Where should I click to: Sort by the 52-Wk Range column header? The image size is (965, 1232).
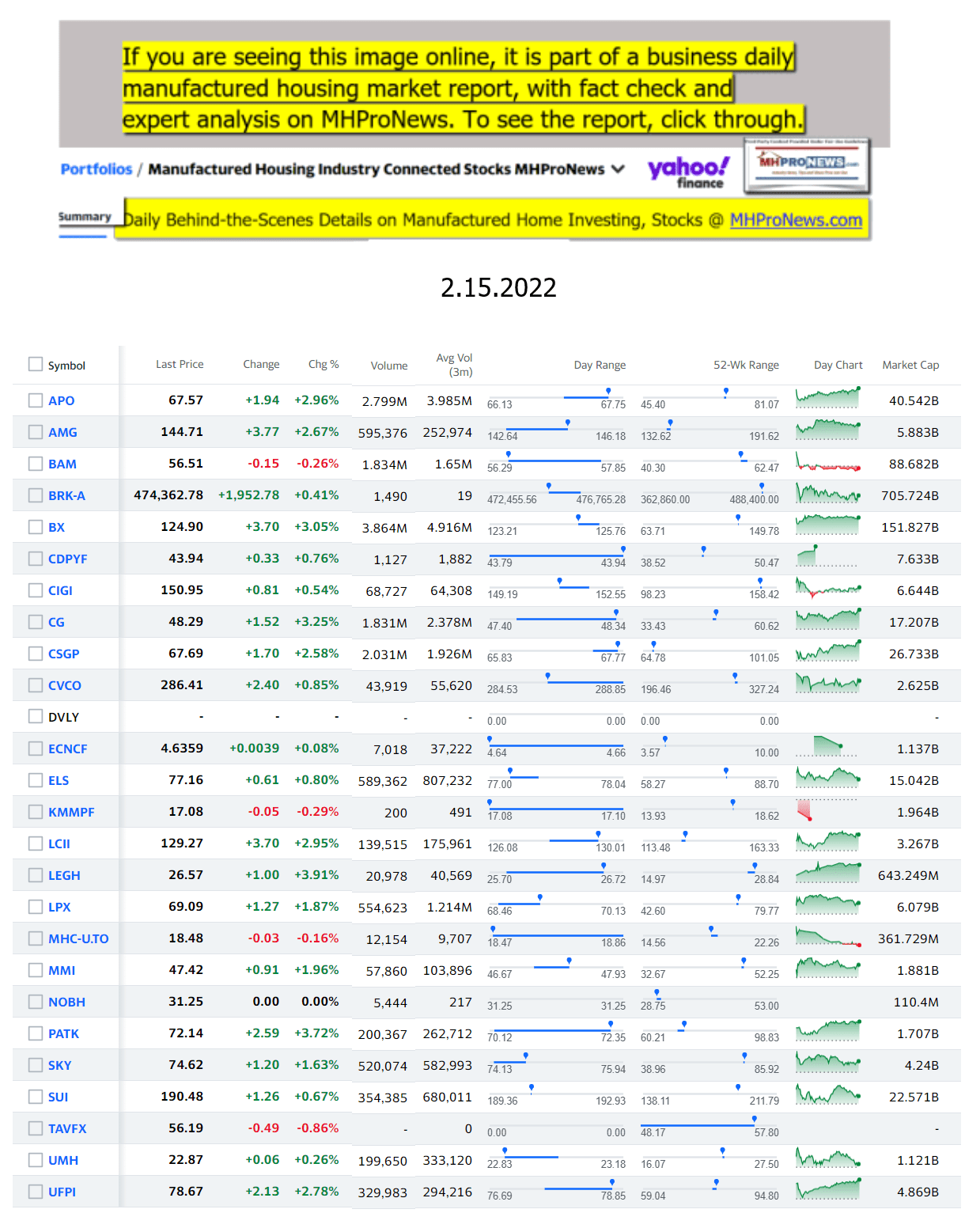tap(746, 365)
